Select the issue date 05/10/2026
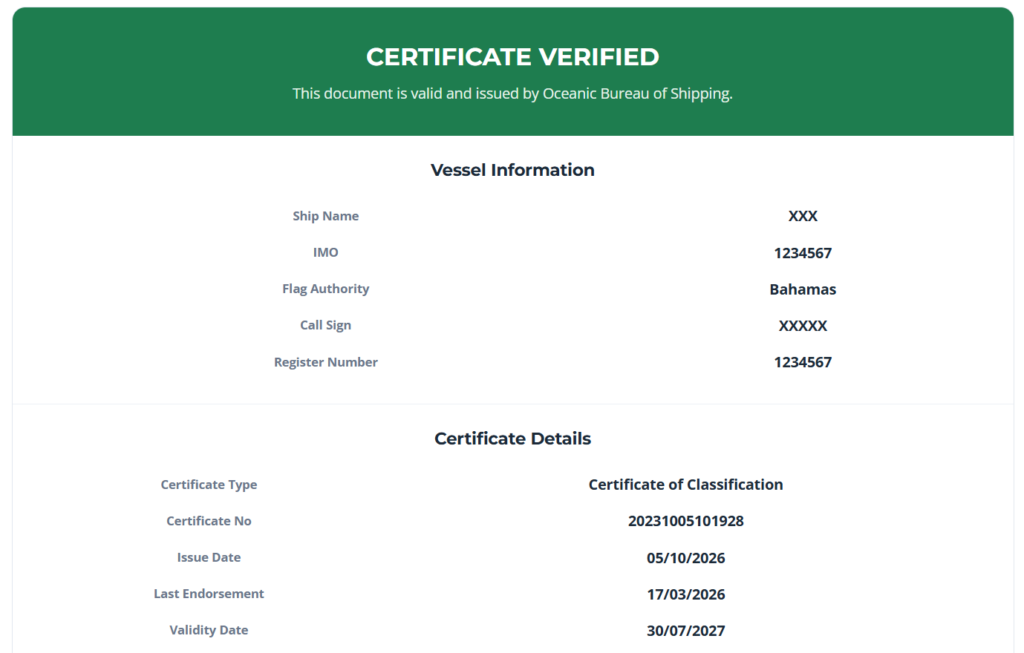This screenshot has height=653, width=1024. (686, 558)
